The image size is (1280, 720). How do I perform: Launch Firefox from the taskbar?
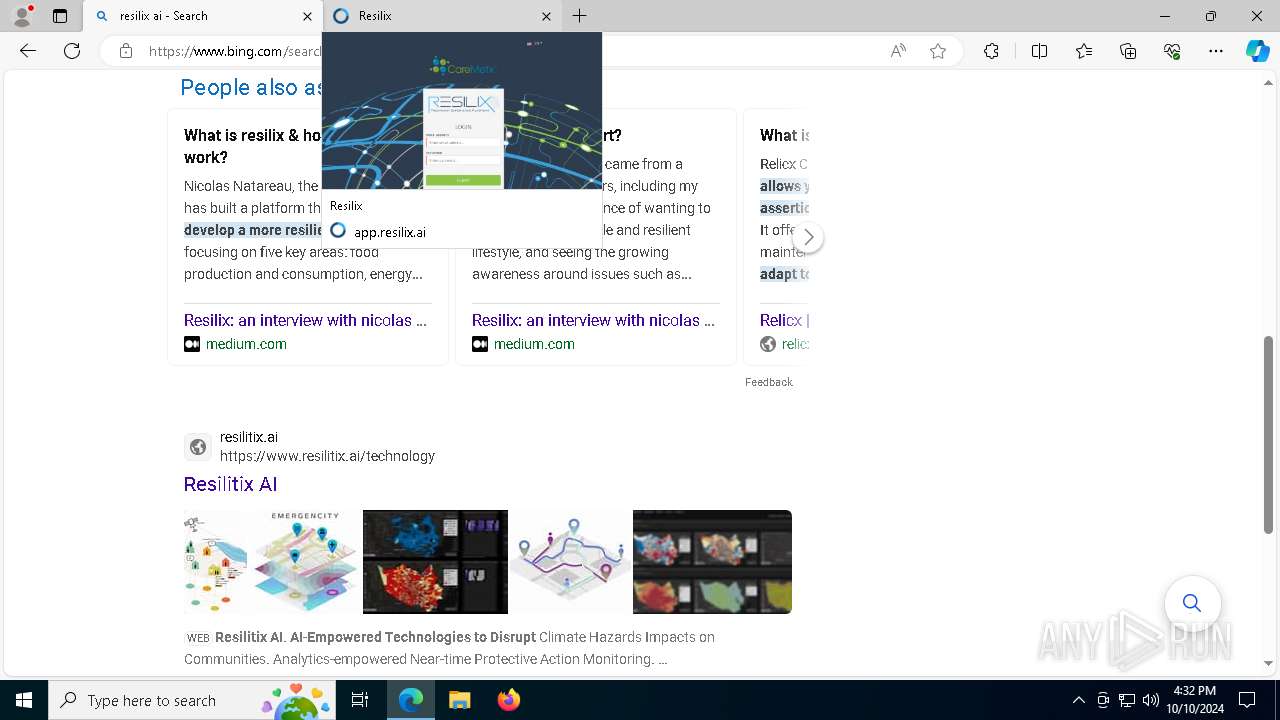(x=508, y=700)
